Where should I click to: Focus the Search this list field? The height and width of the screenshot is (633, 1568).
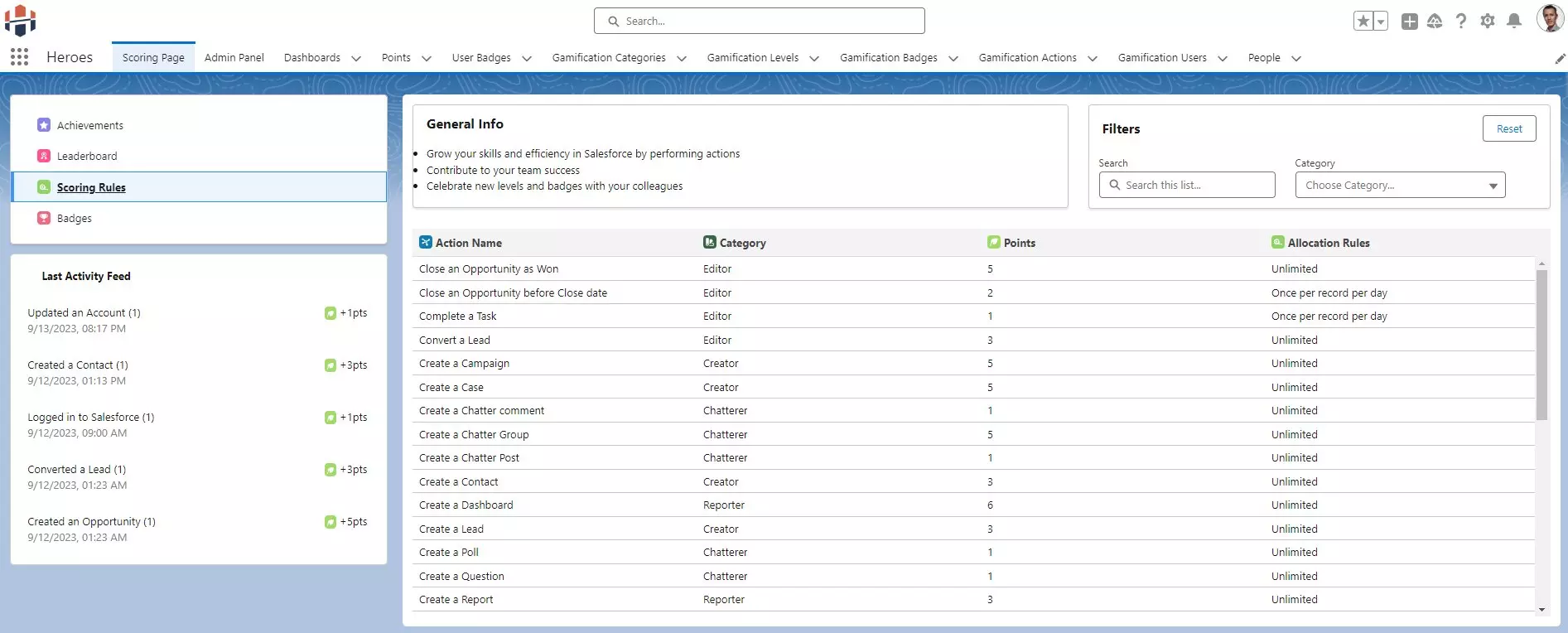[x=1187, y=185]
